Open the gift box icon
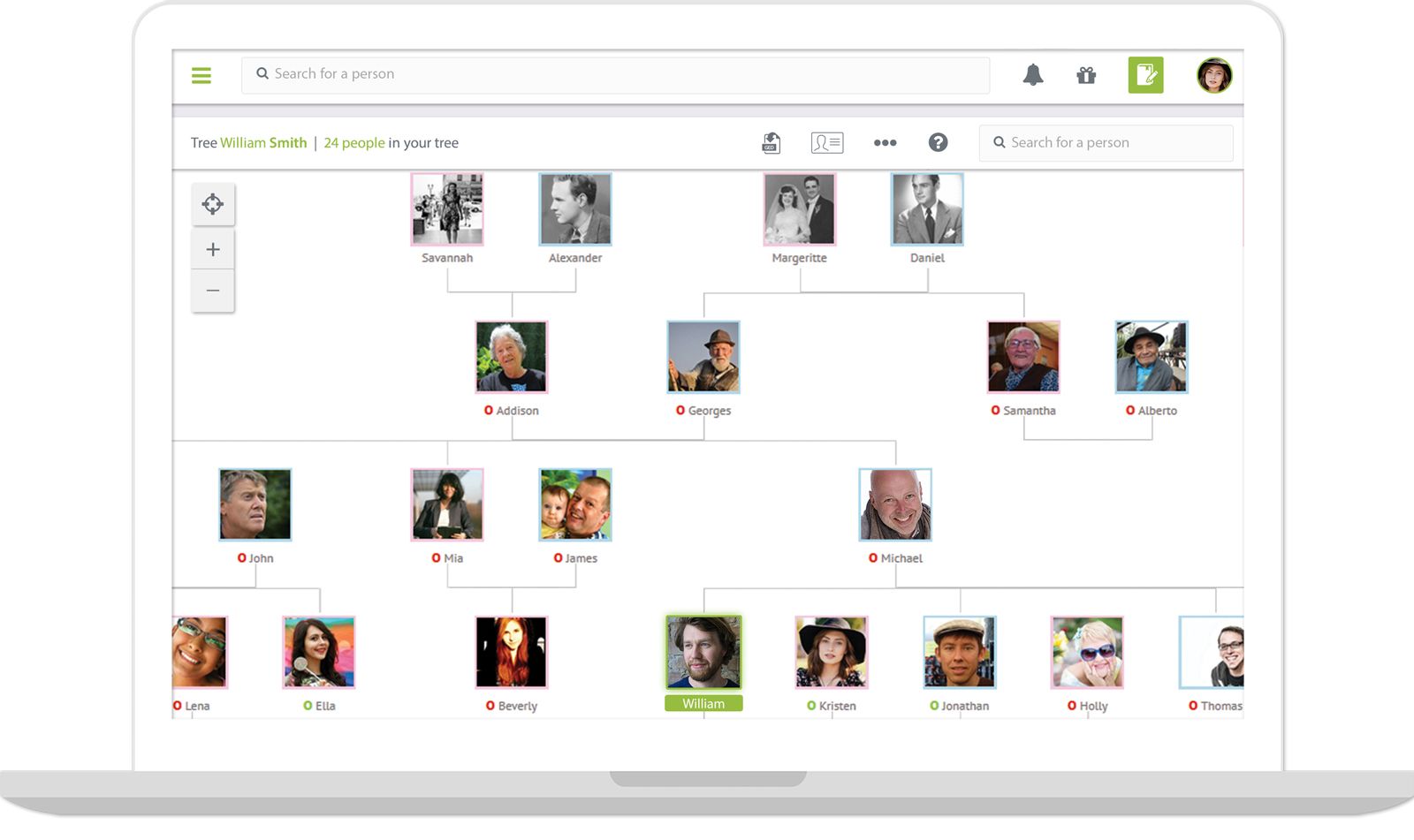This screenshot has width=1414, height=840. tap(1086, 75)
